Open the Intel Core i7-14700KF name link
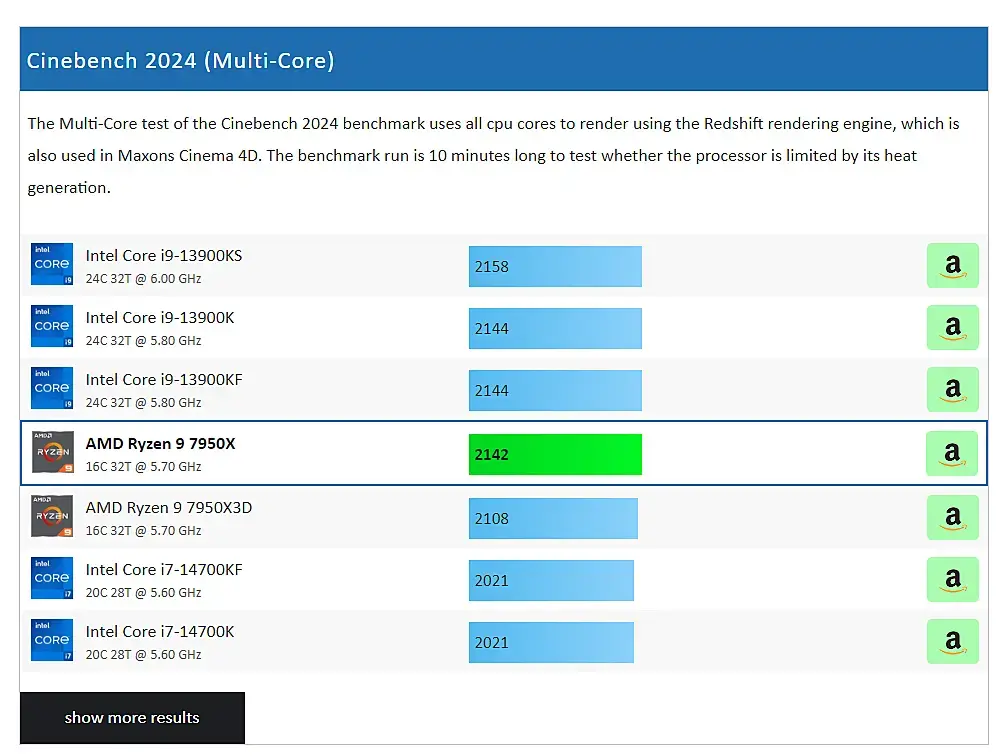 [164, 570]
